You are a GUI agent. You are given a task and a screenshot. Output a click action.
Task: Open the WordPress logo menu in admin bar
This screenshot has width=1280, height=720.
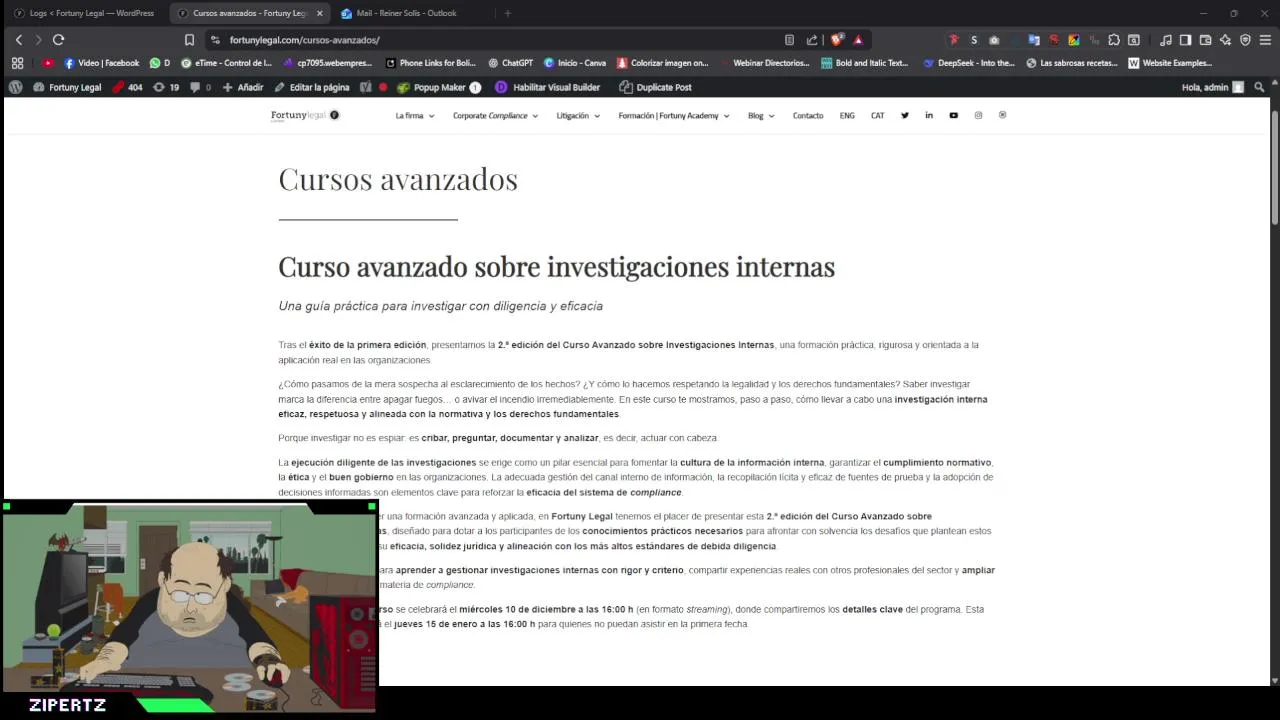(x=16, y=87)
